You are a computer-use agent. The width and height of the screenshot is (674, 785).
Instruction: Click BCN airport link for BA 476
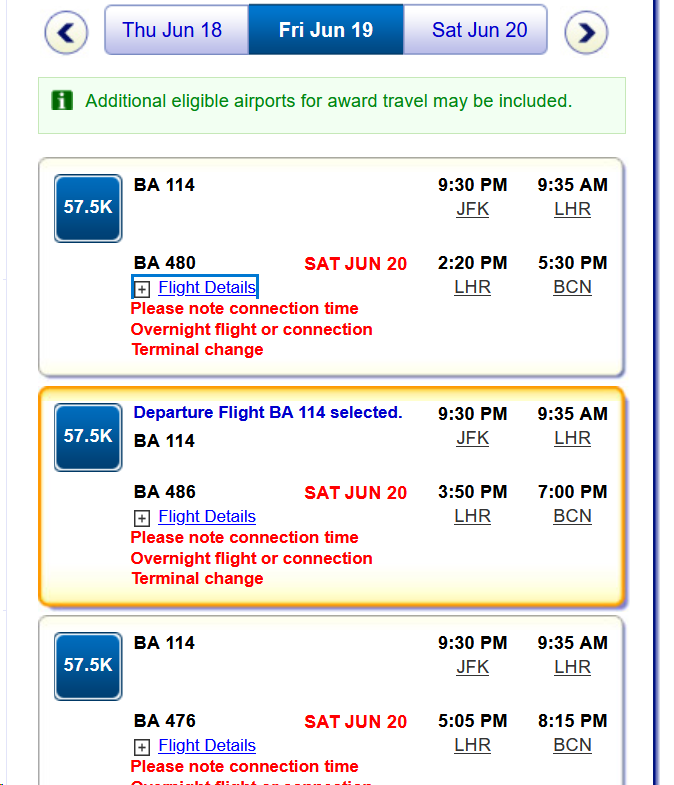(572, 746)
